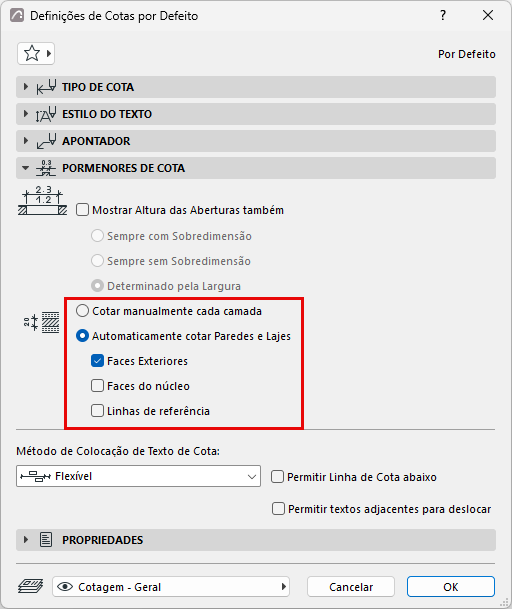Click the Pormenores de Cota panel icon
Screen dimensions: 512x609
tap(46, 168)
